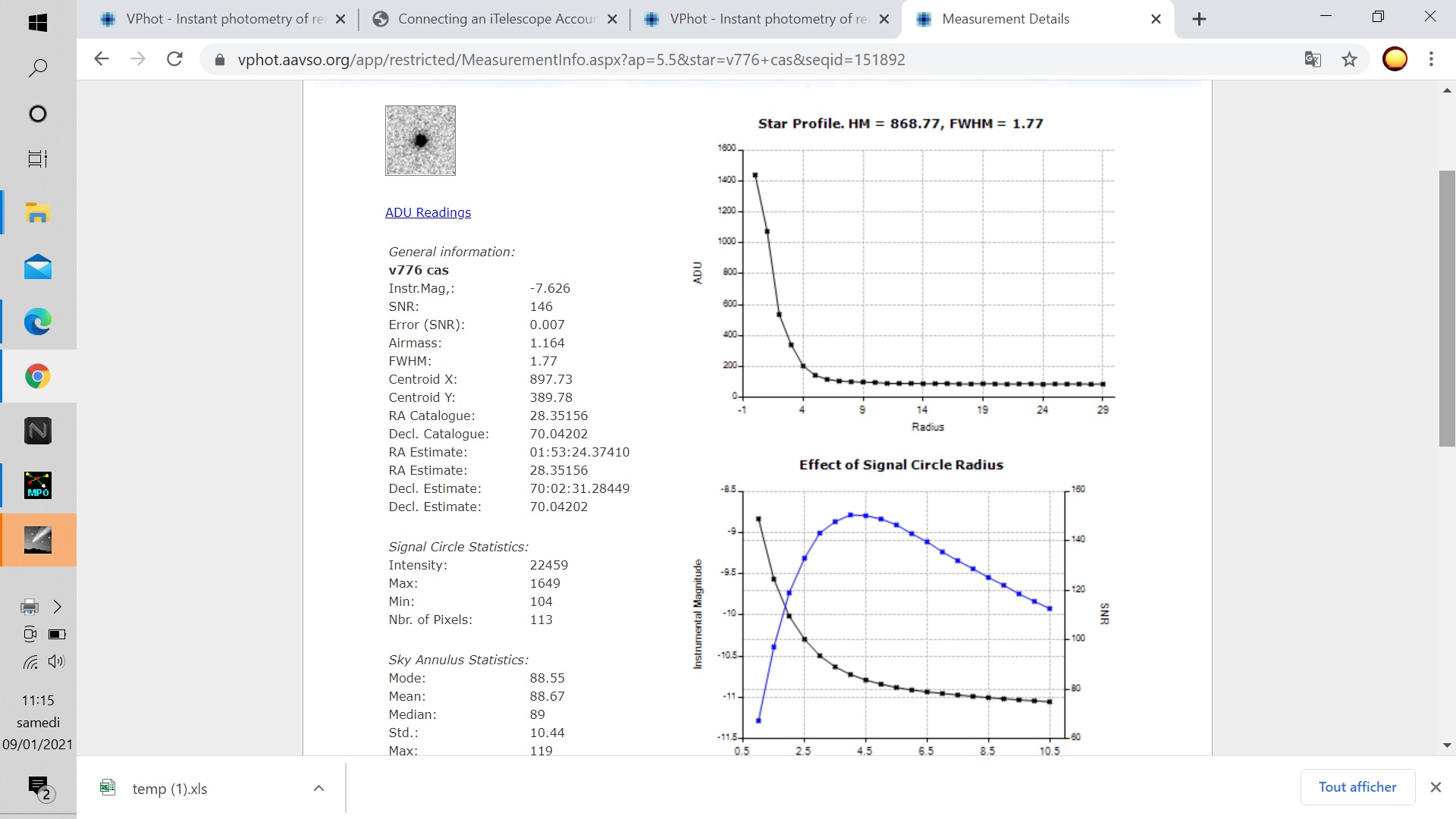1456x819 pixels.
Task: Open the Google Translate page icon
Action: click(1313, 59)
